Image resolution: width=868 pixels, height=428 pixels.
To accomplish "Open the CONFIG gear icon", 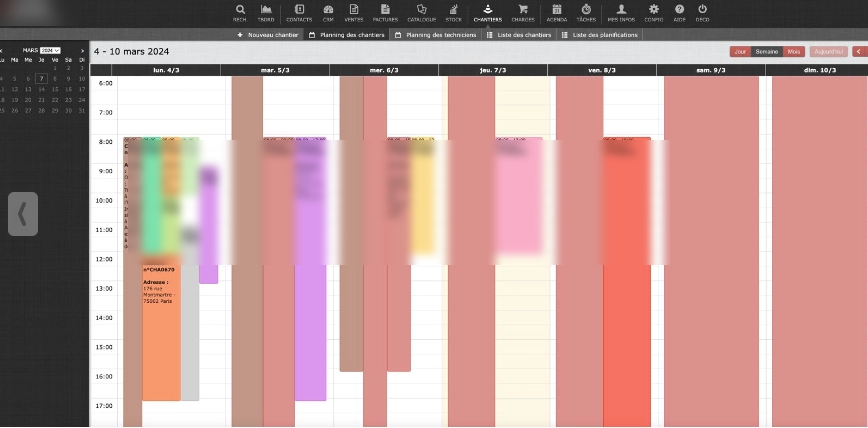I will click(x=654, y=13).
